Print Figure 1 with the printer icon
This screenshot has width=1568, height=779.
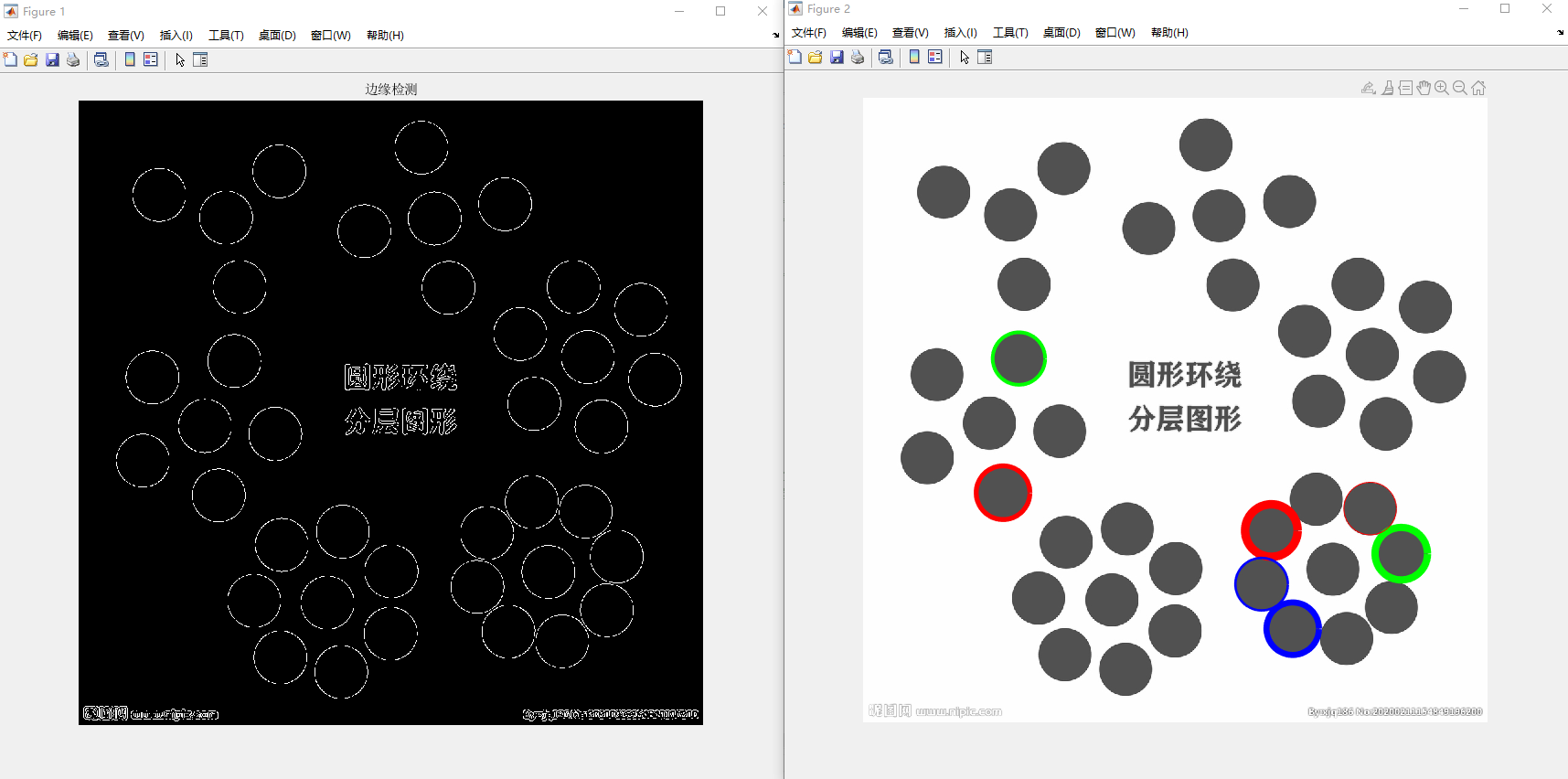click(73, 59)
